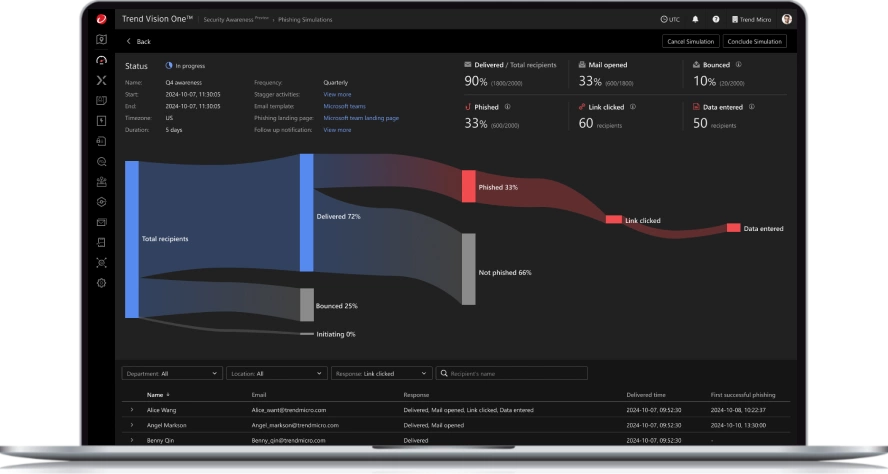Screen dimensions: 888x474
Task: Select the gray Not phished 66% node
Action: (468, 269)
